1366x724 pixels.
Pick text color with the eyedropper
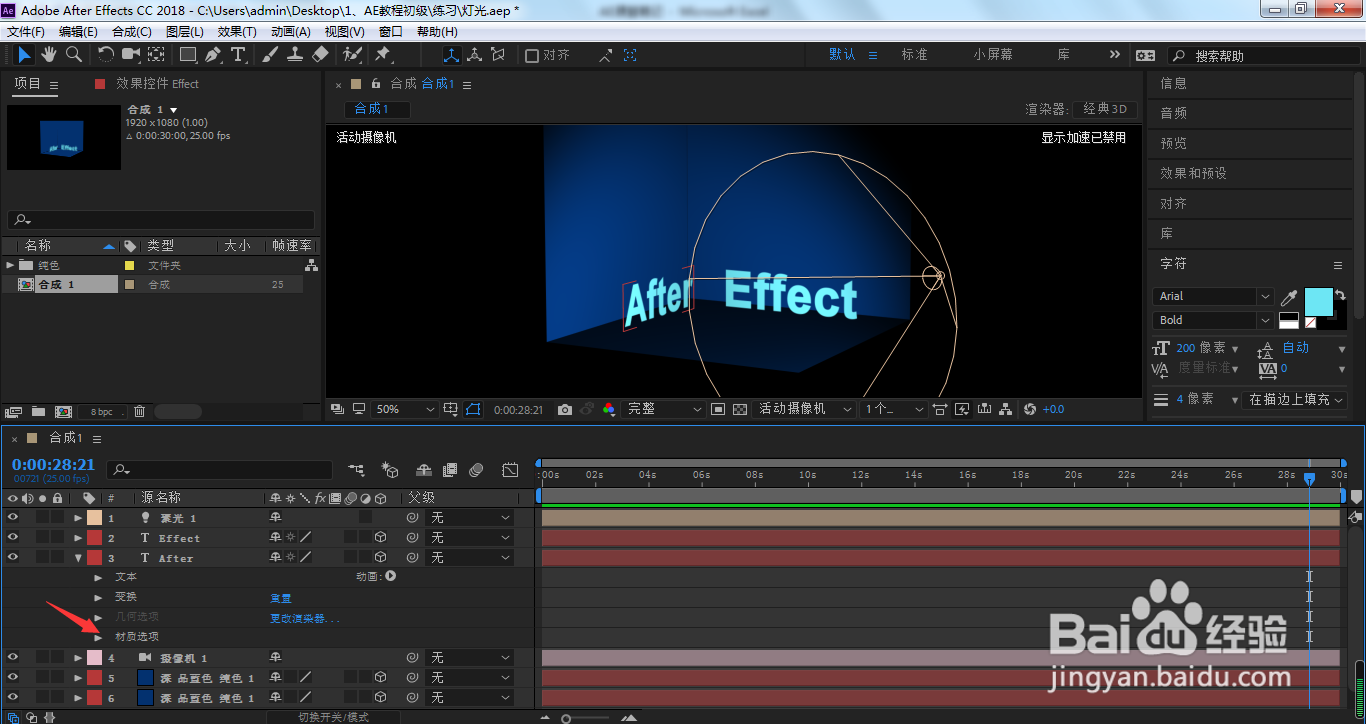point(1289,298)
